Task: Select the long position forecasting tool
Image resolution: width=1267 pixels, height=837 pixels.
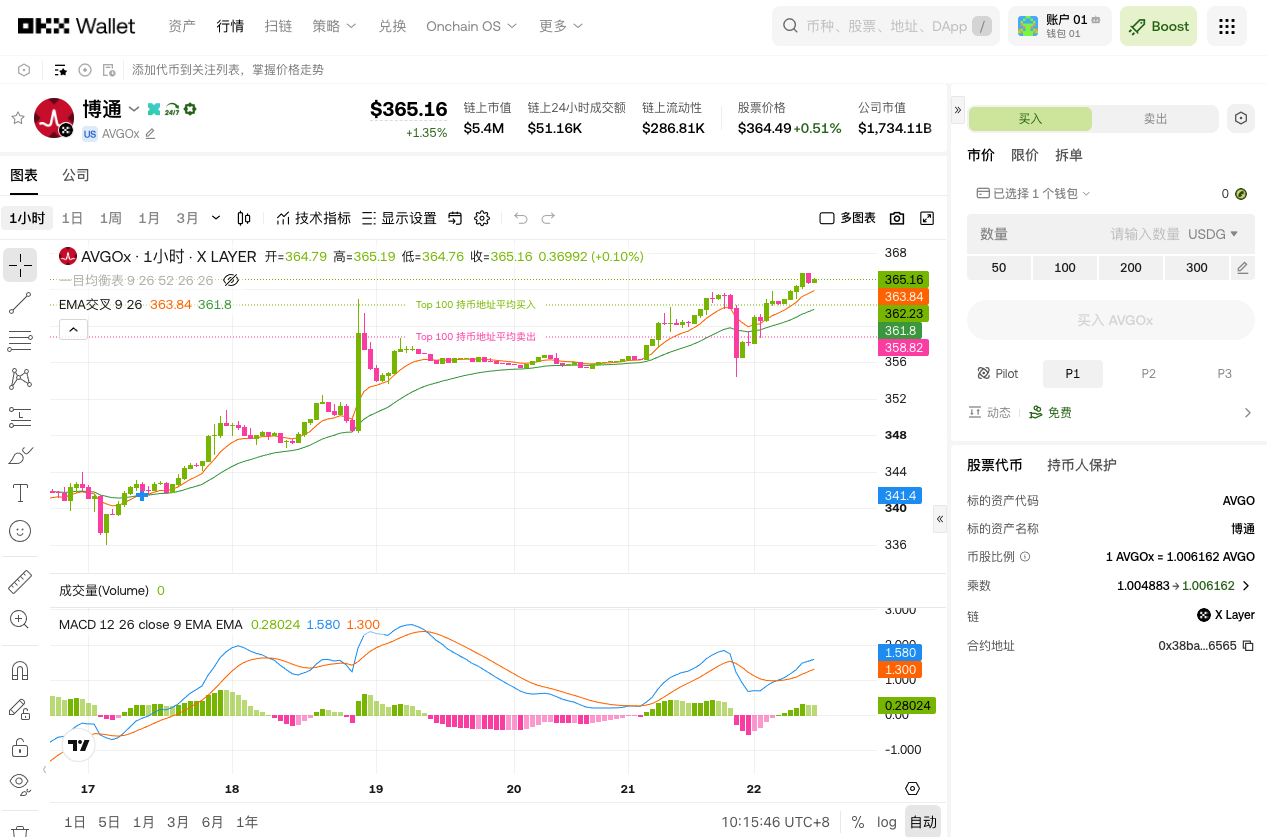Action: [x=19, y=417]
